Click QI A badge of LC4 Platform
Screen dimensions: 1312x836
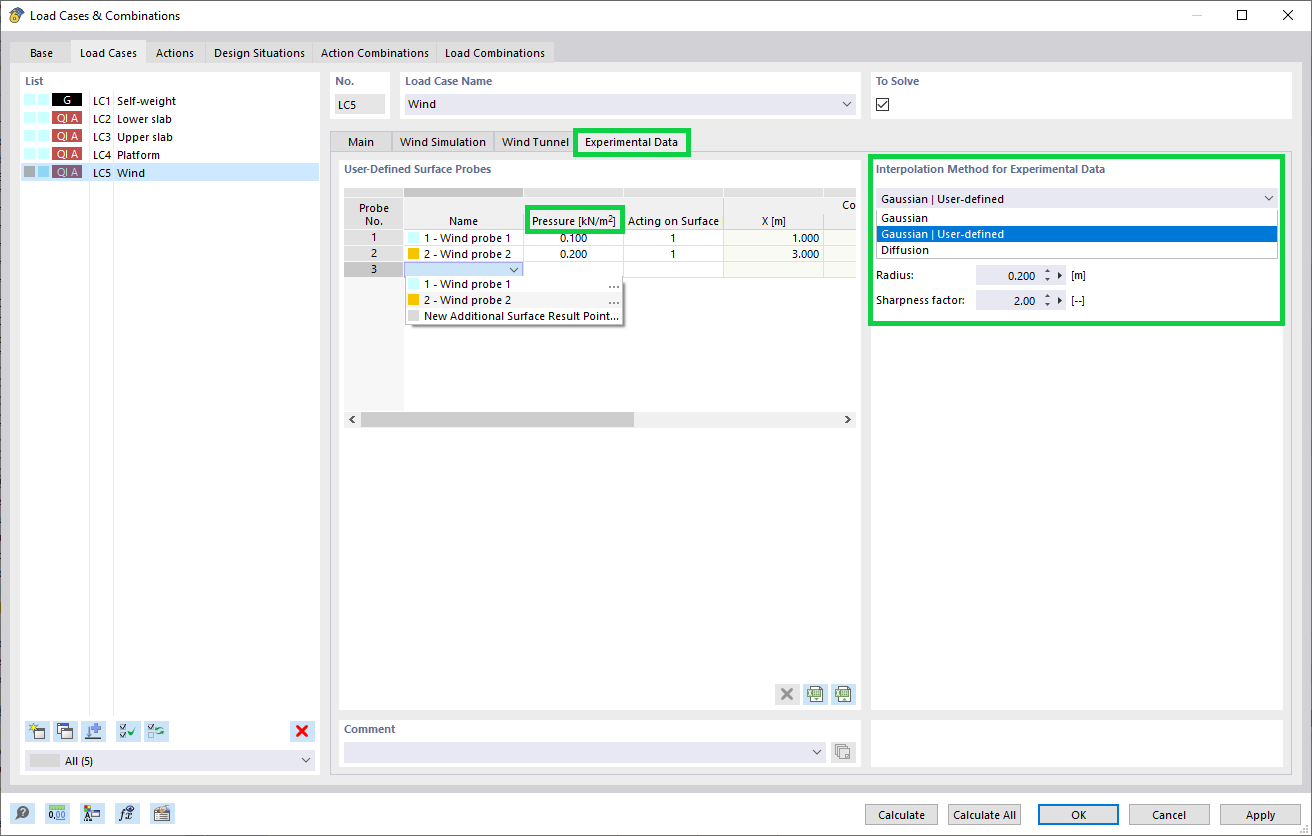67,155
